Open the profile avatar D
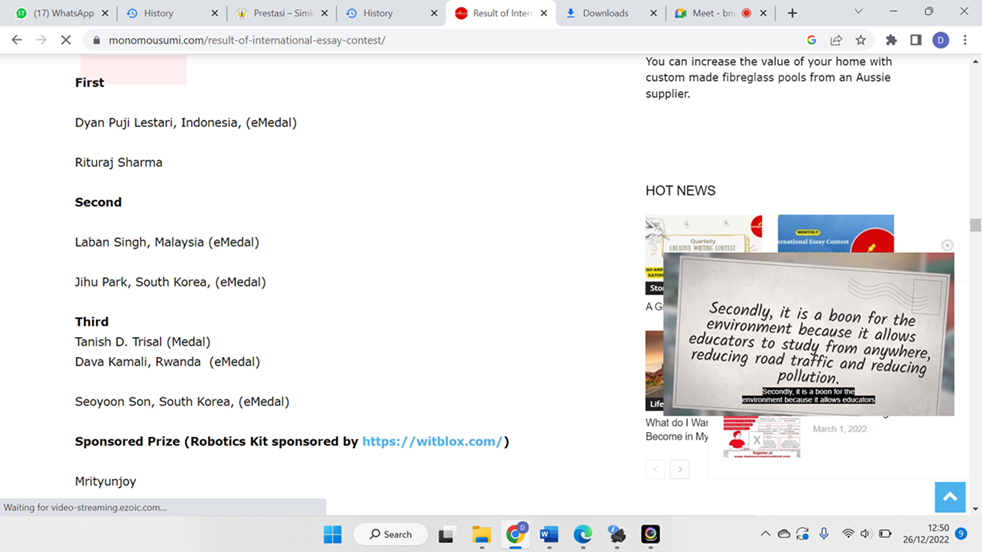This screenshot has height=552, width=982. pyautogui.click(x=940, y=40)
